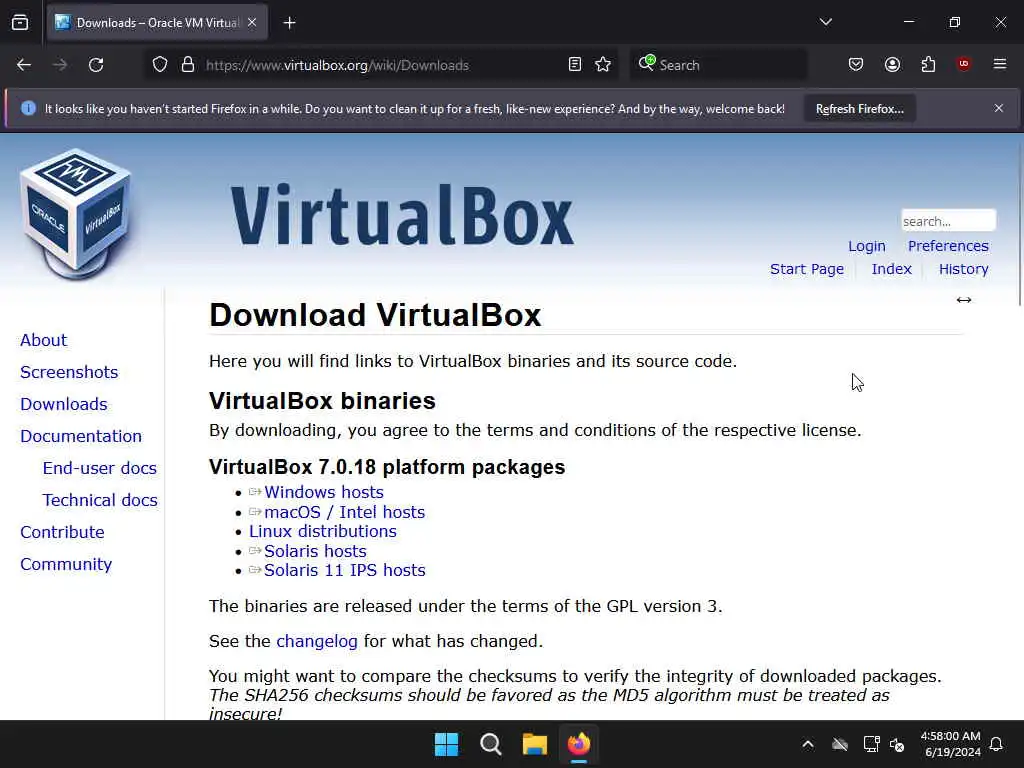
Task: Go back to previous page
Action: pos(24,65)
